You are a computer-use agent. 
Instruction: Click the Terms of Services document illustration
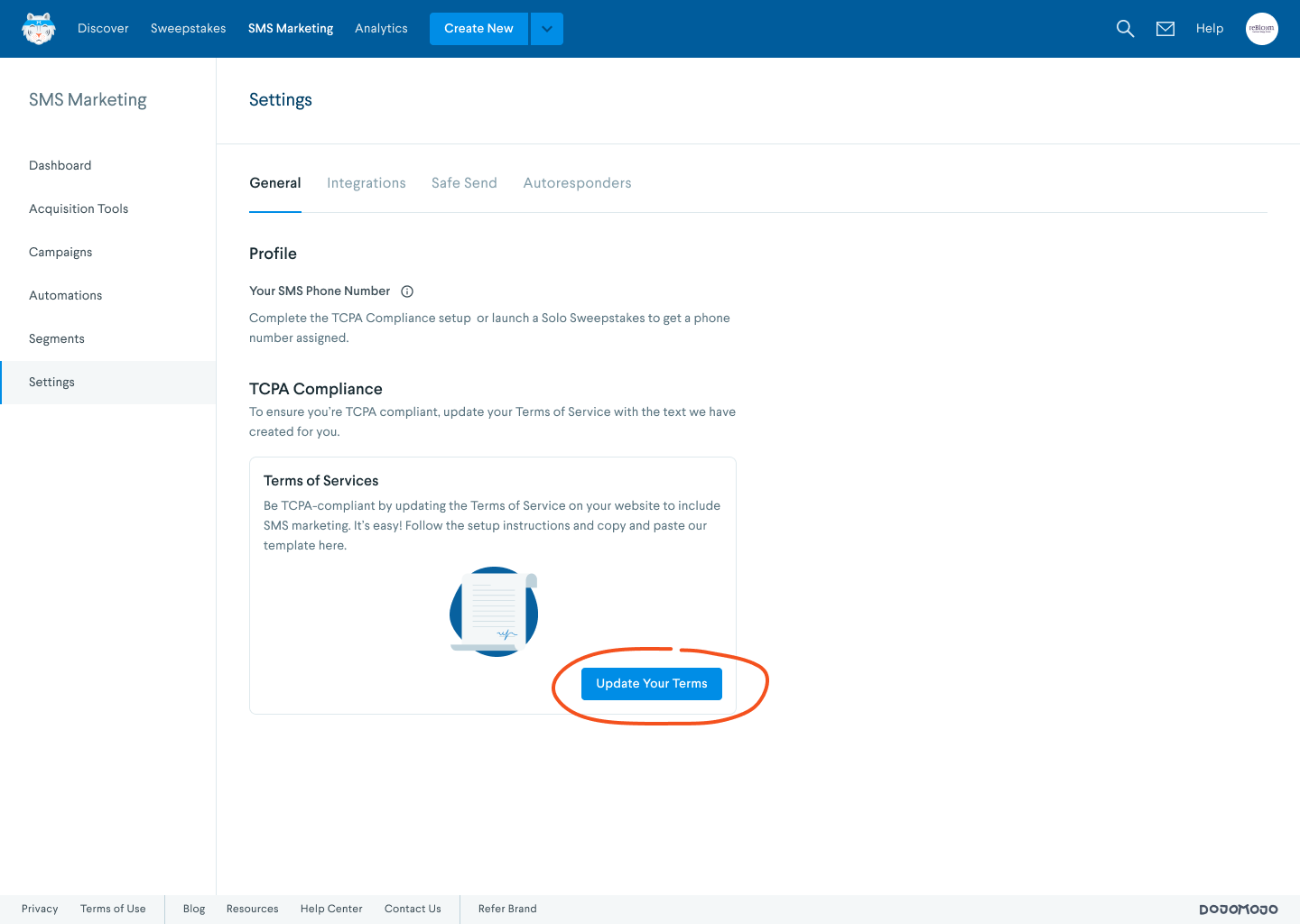(494, 611)
